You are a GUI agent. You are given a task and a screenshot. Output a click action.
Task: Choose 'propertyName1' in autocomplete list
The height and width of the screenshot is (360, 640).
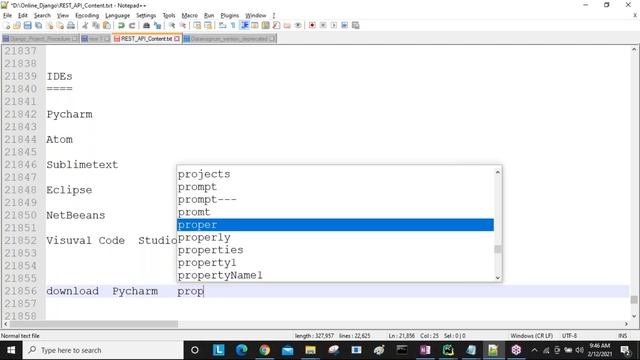335,276
